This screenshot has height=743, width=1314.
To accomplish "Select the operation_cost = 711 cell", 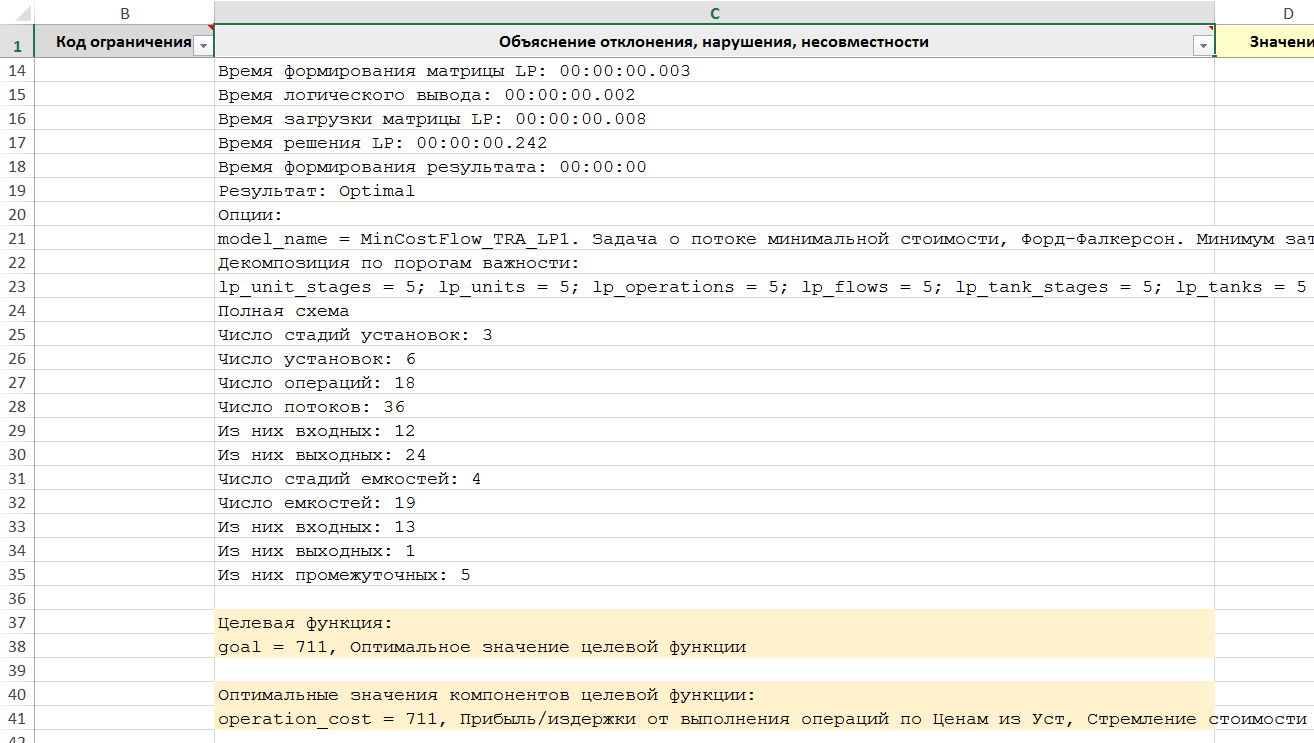I will pos(700,719).
